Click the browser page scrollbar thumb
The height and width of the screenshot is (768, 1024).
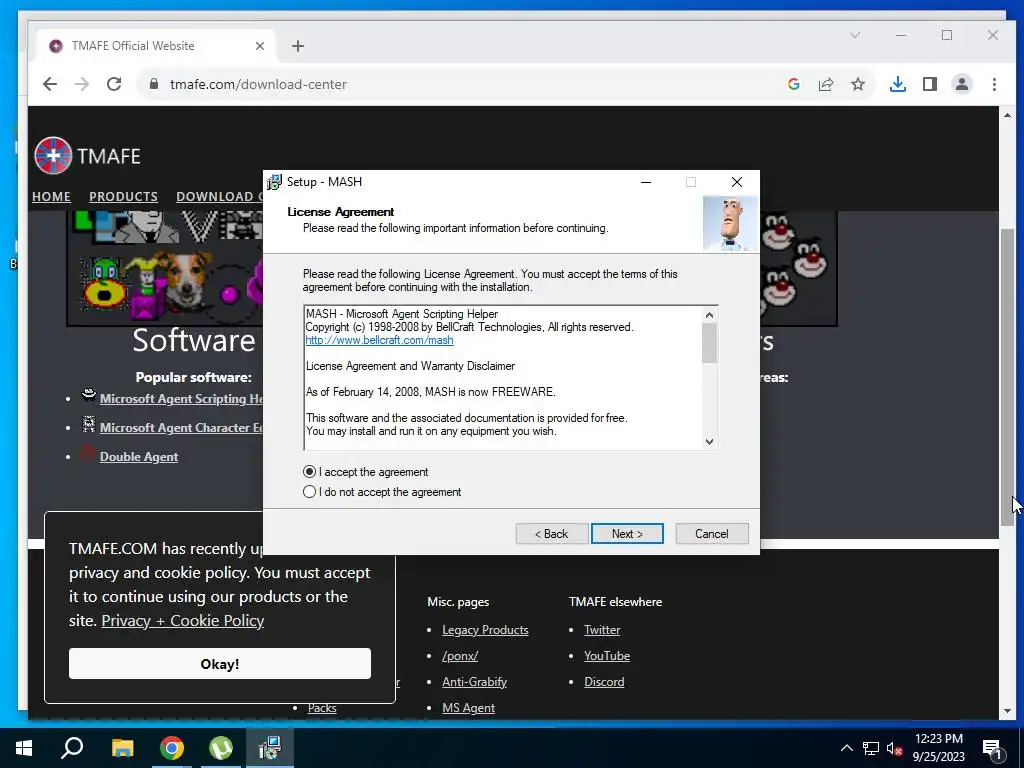tap(1007, 377)
